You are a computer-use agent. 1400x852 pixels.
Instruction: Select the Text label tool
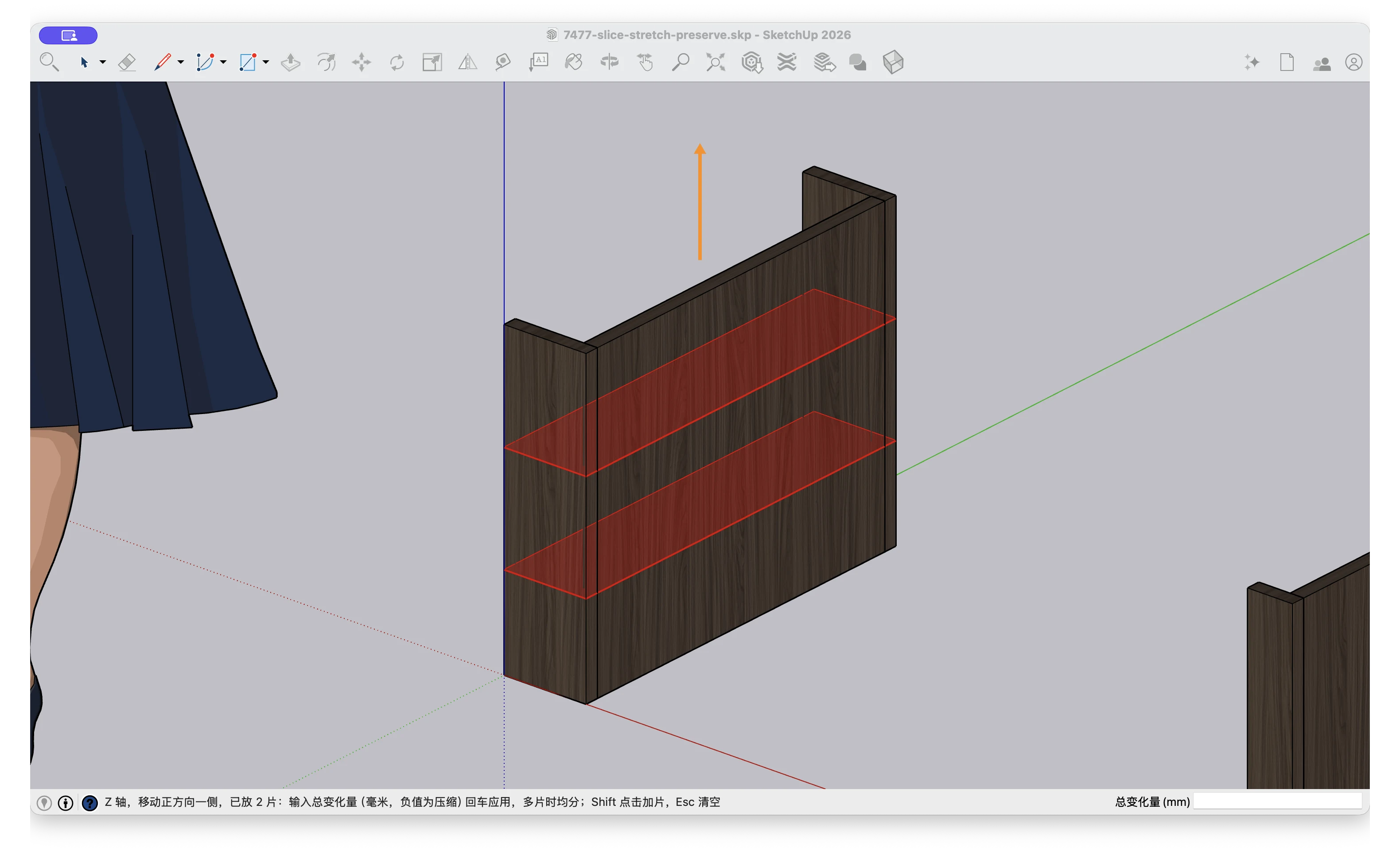tap(538, 62)
